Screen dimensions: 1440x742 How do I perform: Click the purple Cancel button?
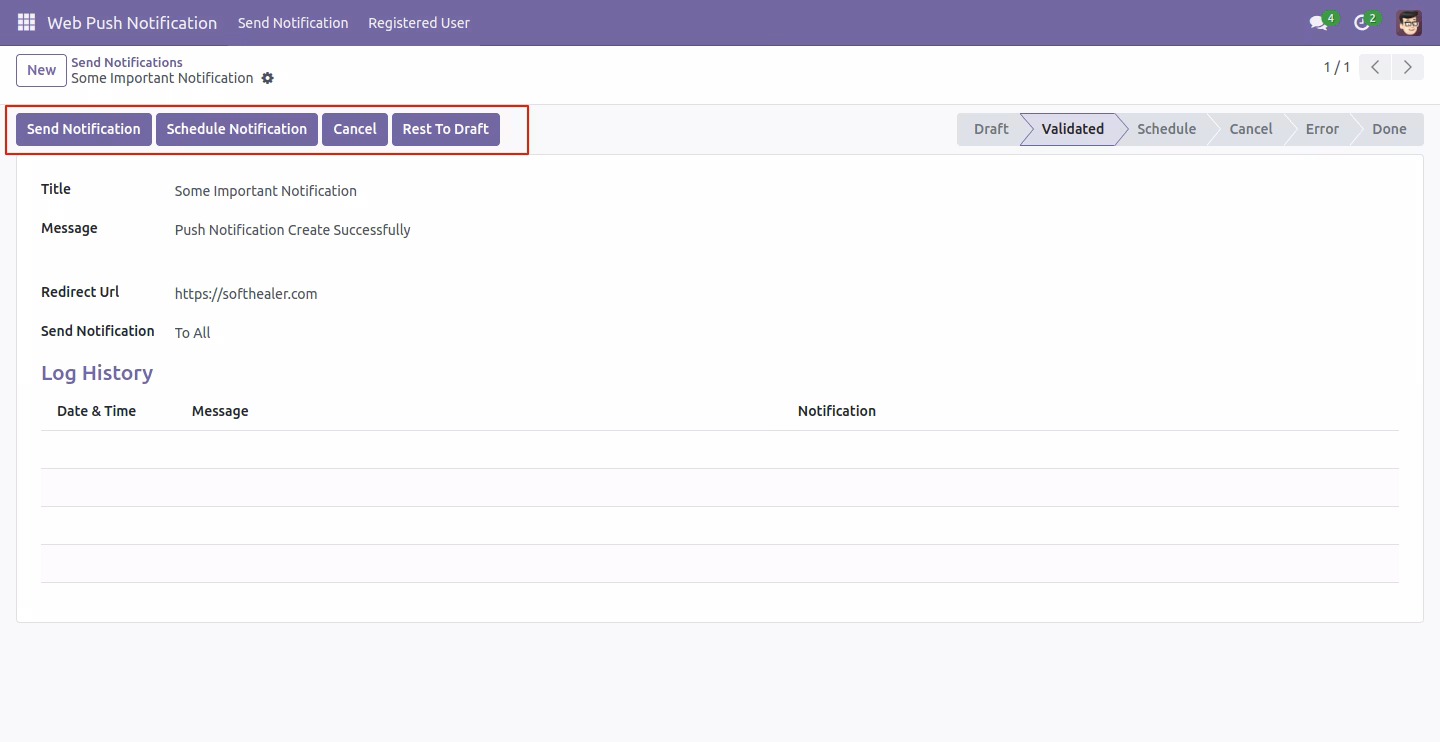pos(355,129)
